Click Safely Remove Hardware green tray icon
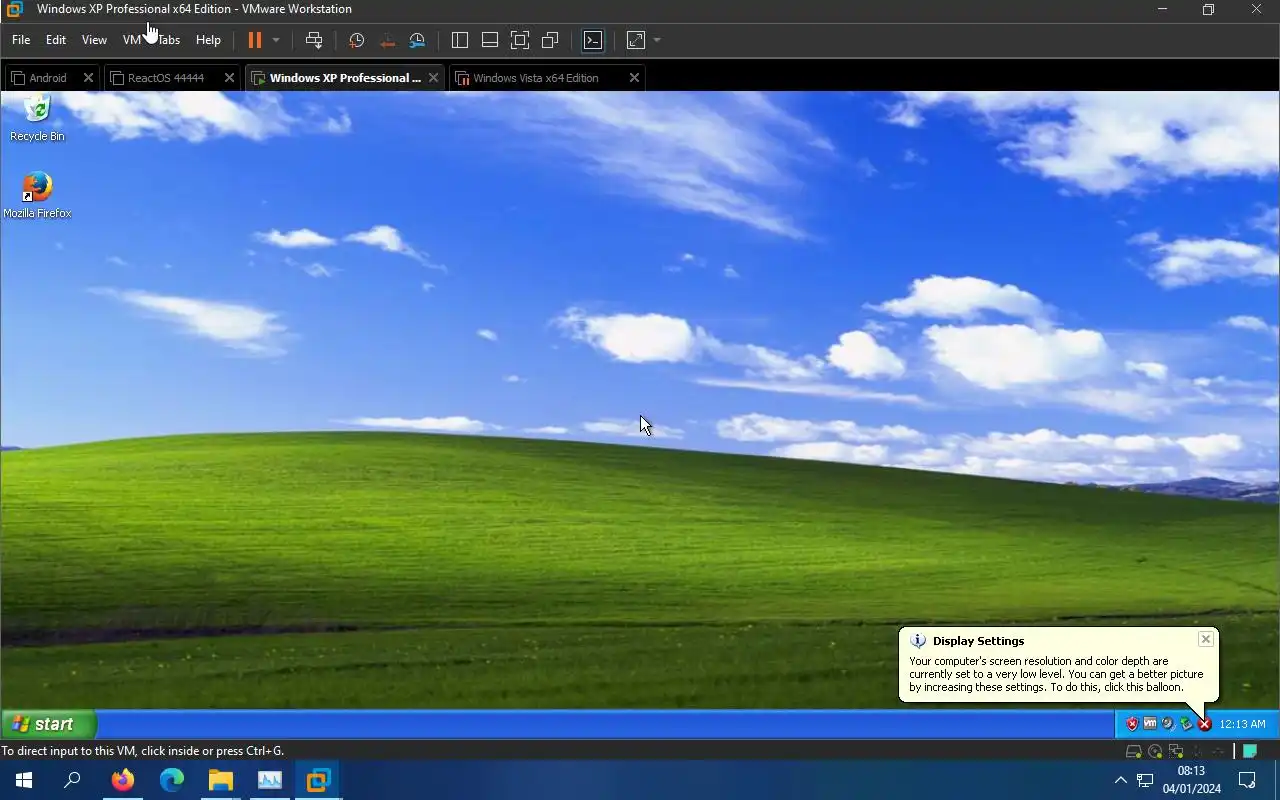This screenshot has width=1280, height=800. (x=1186, y=724)
